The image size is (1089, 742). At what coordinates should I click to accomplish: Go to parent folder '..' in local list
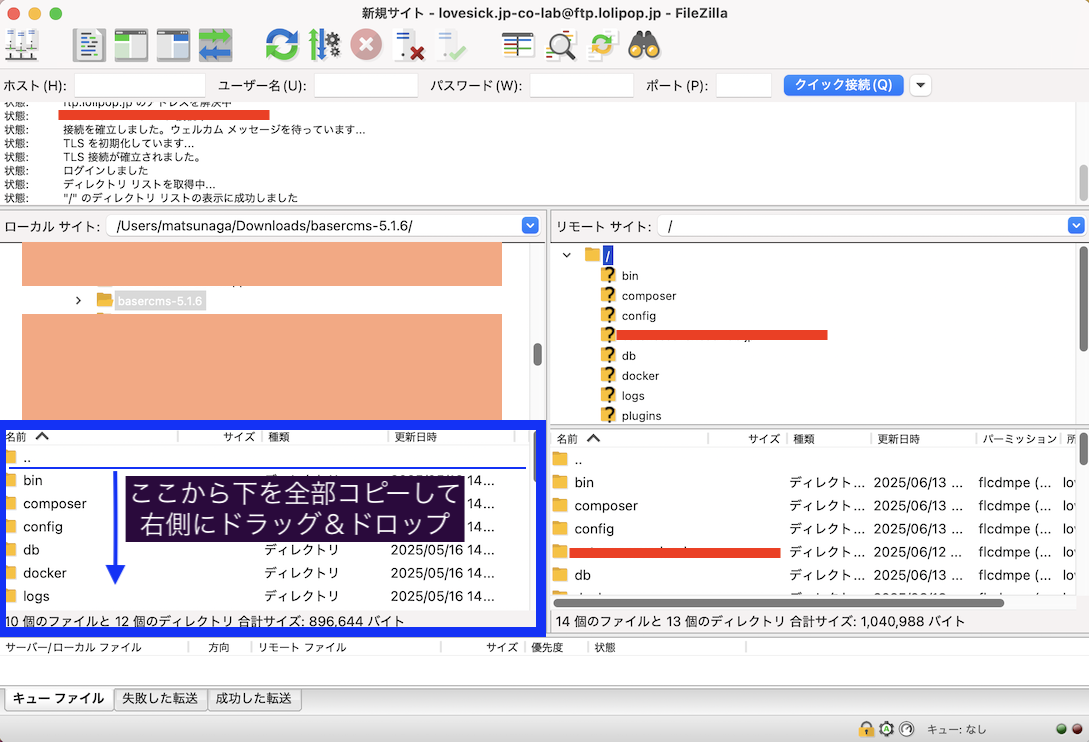[26, 458]
